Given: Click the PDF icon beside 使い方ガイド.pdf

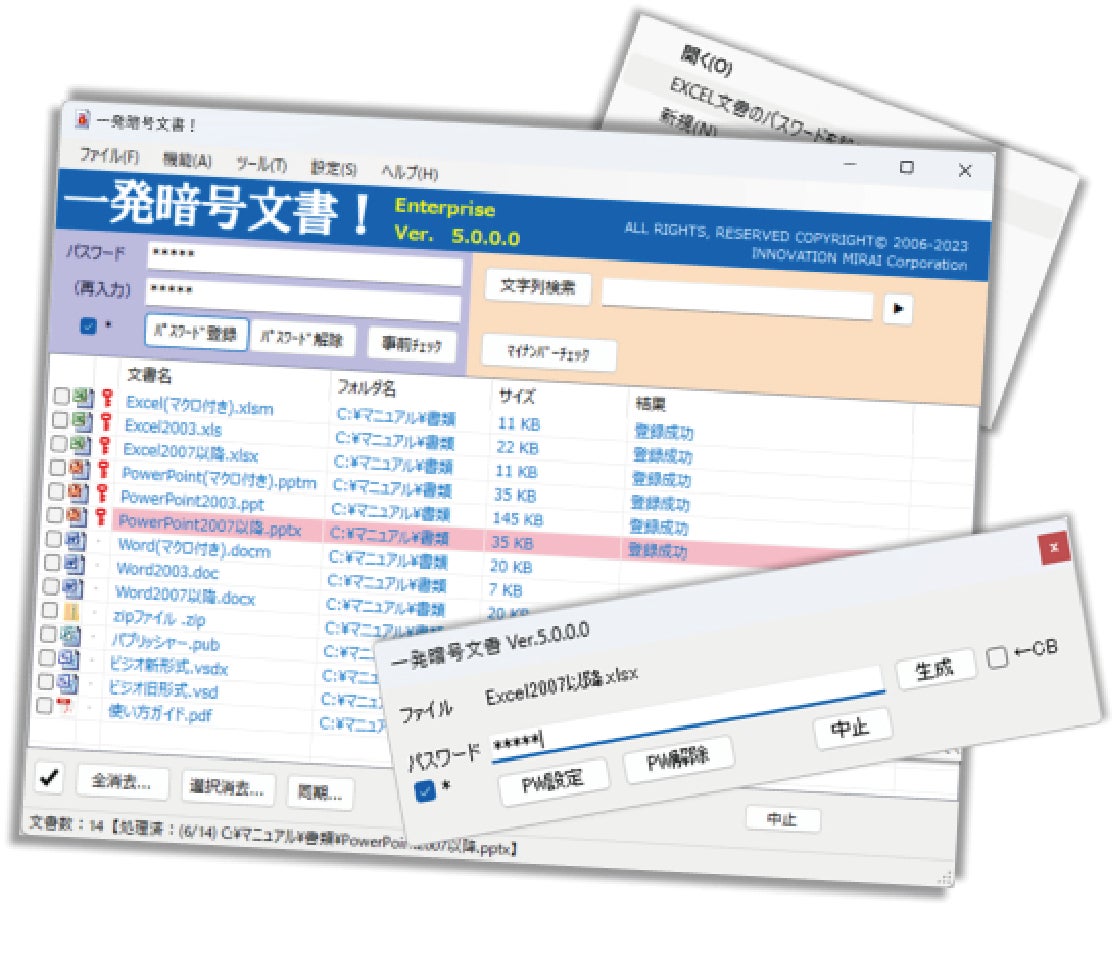Looking at the screenshot, I should pyautogui.click(x=66, y=707).
